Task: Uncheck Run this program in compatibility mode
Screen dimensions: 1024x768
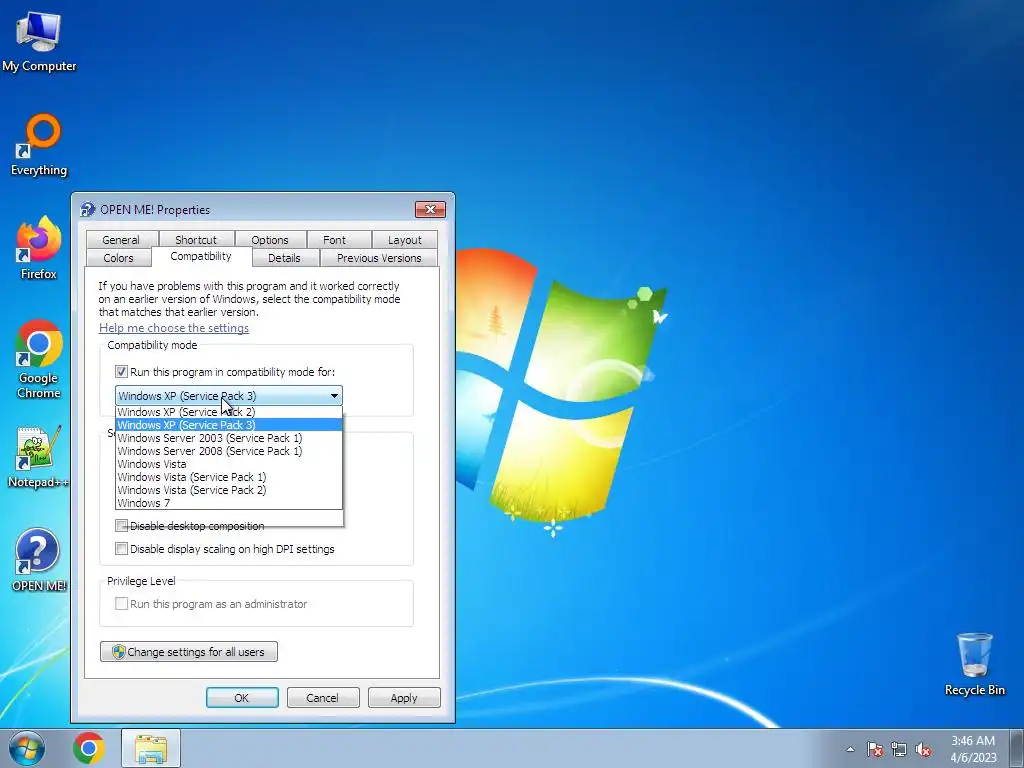Action: 121,372
